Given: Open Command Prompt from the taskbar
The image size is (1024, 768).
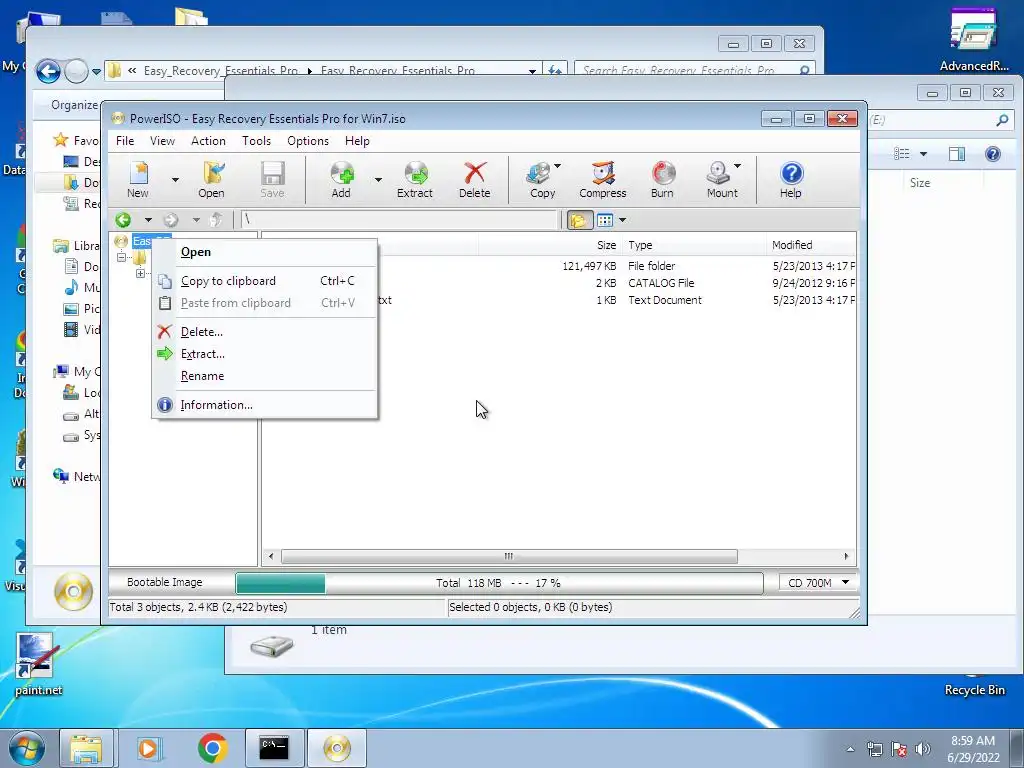Looking at the screenshot, I should [274, 748].
